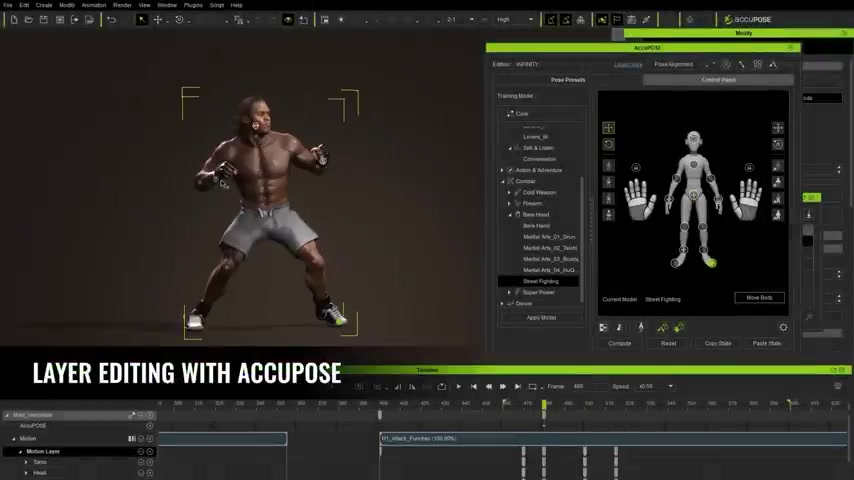854x480 pixels.
Task: Jump to timeline start frame
Action: pos(473,386)
